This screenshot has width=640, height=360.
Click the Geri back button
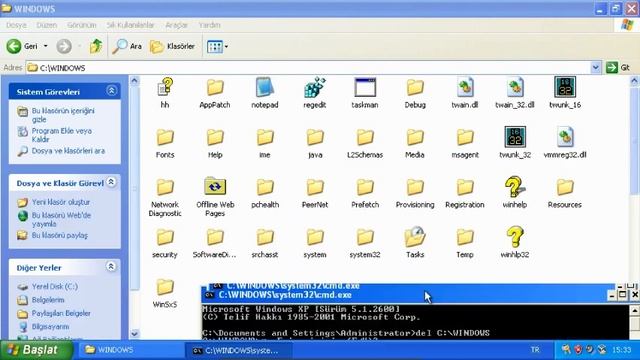[x=22, y=46]
